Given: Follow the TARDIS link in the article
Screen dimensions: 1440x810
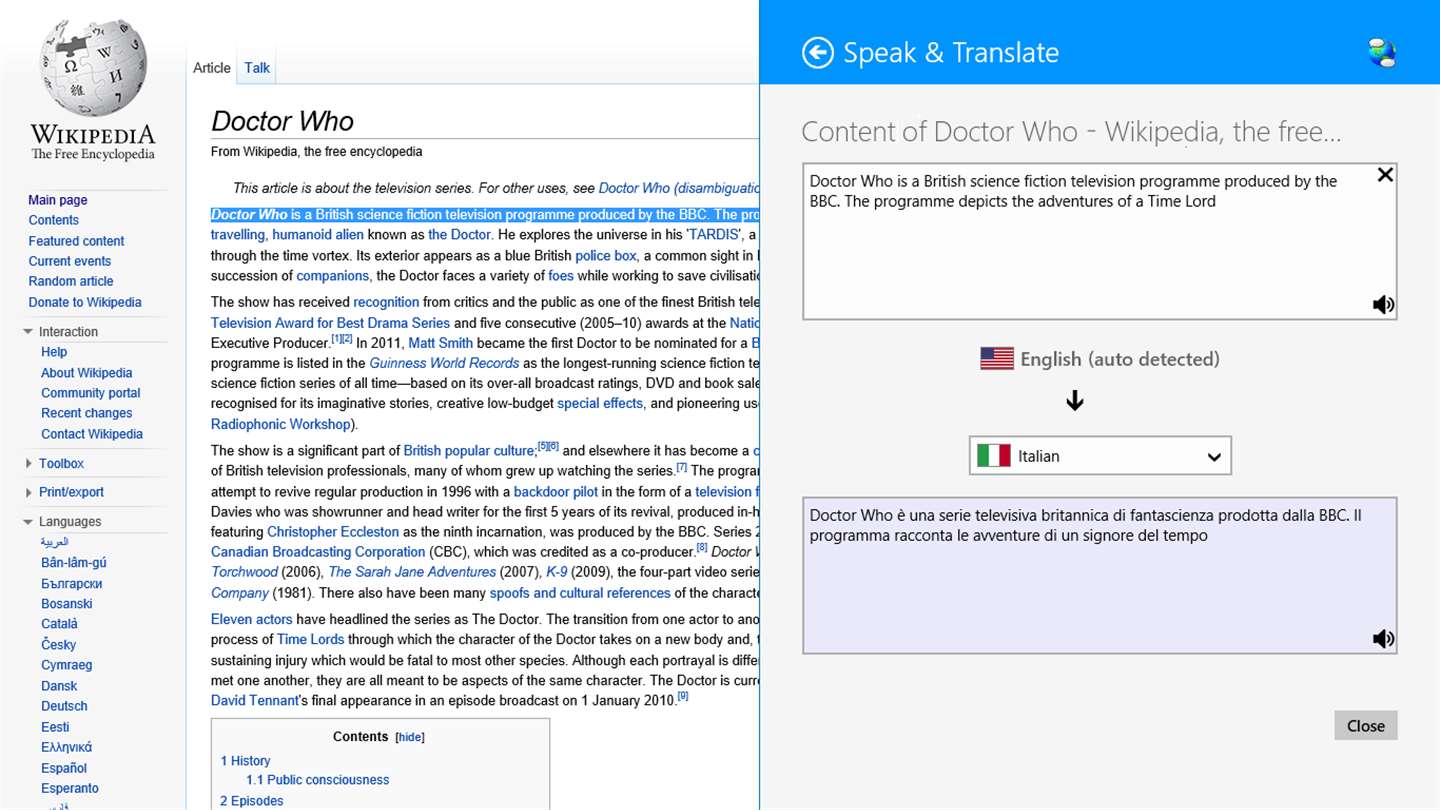Looking at the screenshot, I should [715, 235].
